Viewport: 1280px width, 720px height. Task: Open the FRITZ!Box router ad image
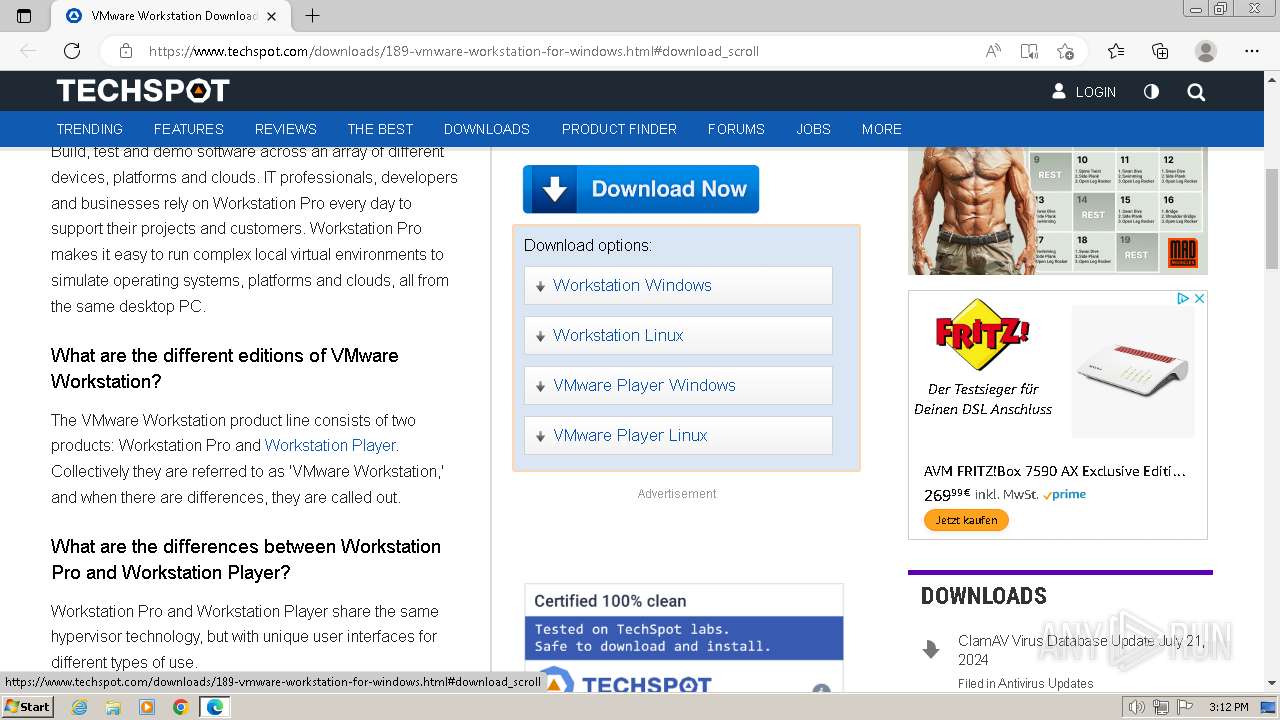1133,371
